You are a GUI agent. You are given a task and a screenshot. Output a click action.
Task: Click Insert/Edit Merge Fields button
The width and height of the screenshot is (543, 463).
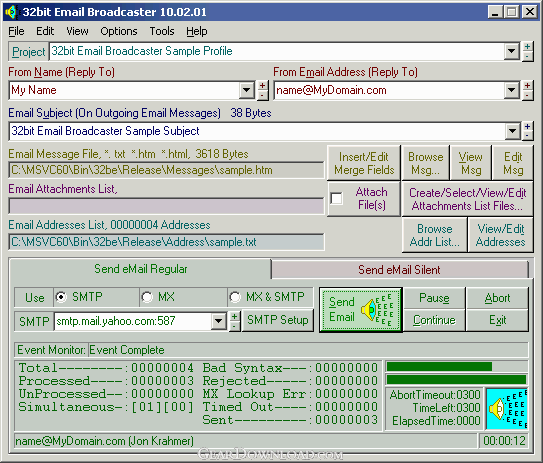click(364, 163)
